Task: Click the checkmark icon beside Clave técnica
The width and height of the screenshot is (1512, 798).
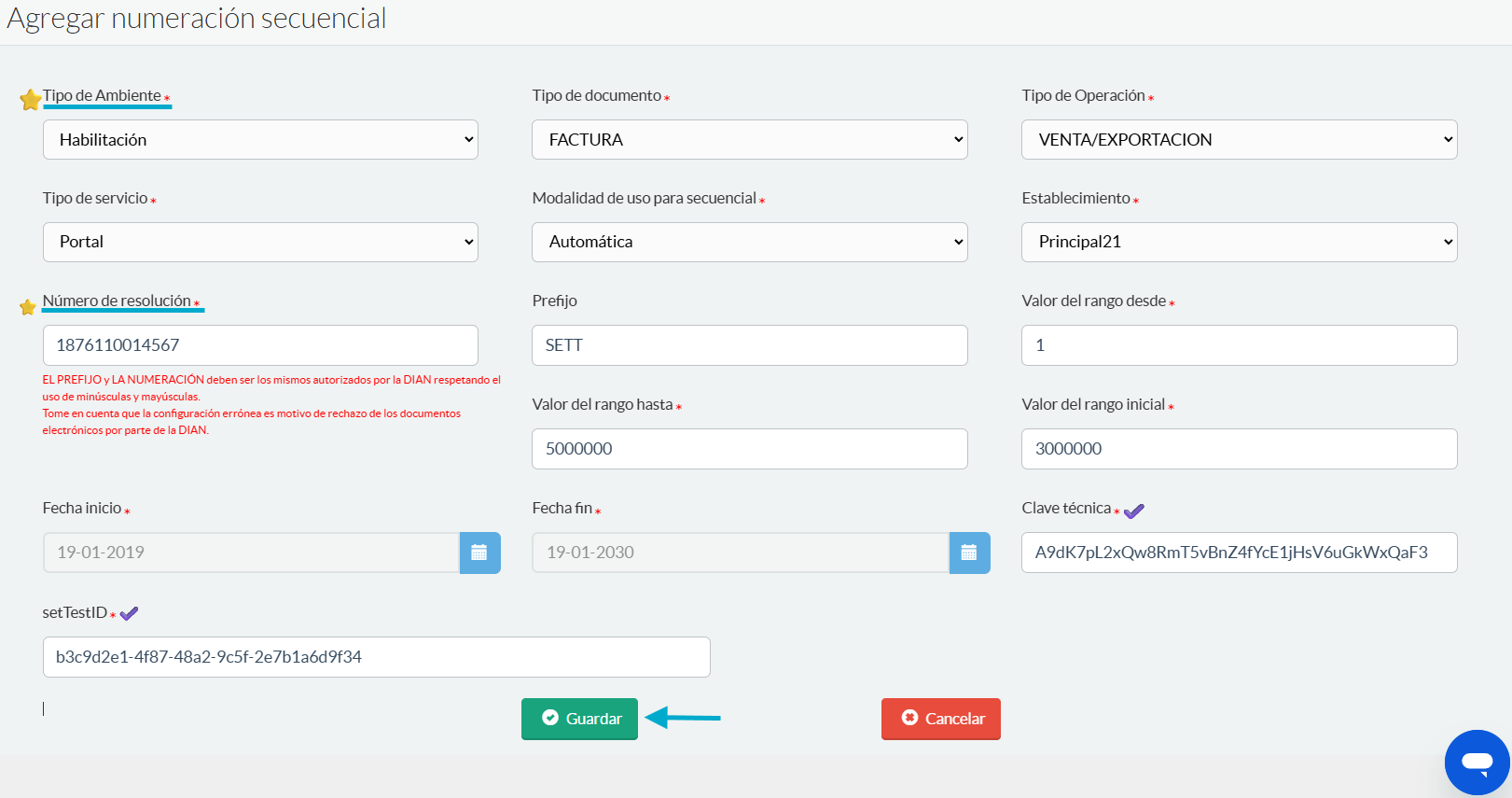Action: [1133, 511]
